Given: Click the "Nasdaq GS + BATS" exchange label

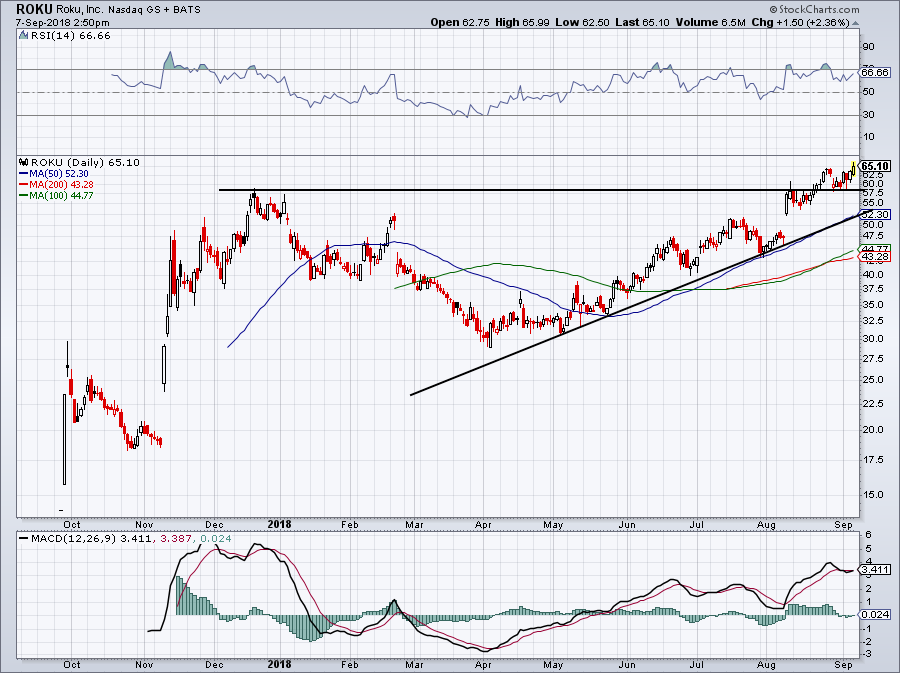Looking at the screenshot, I should 153,10.
